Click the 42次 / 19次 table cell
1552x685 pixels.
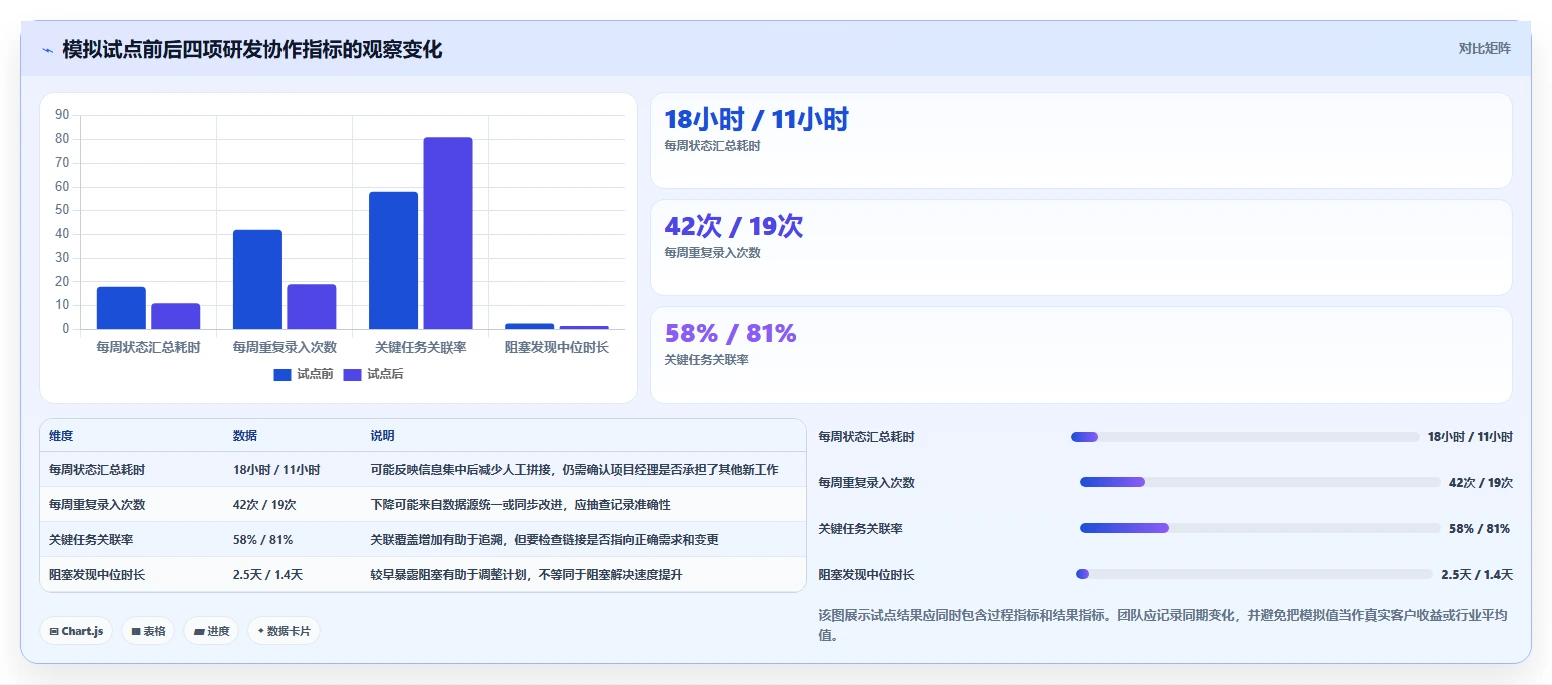point(265,505)
